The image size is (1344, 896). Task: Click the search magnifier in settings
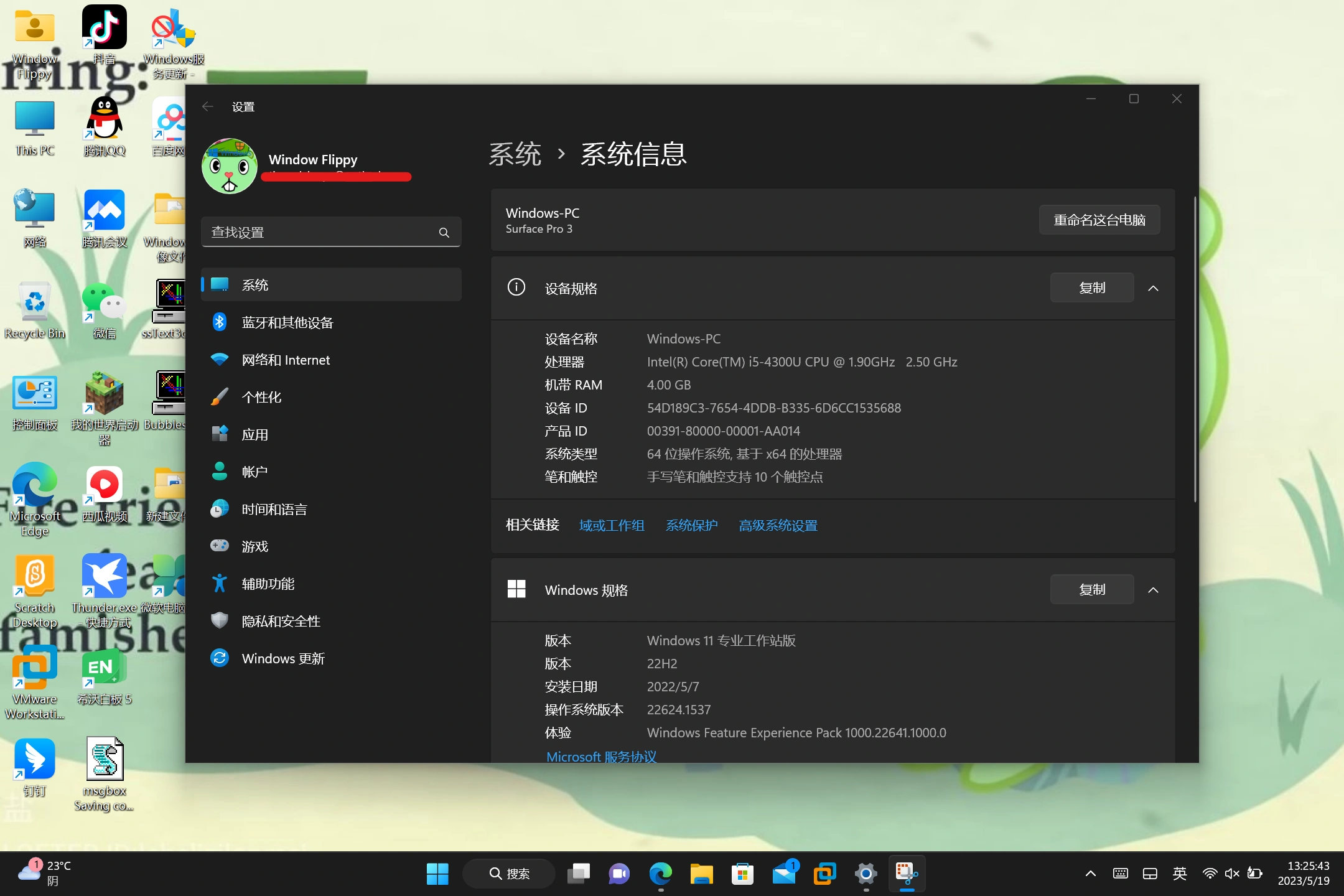[x=444, y=233]
